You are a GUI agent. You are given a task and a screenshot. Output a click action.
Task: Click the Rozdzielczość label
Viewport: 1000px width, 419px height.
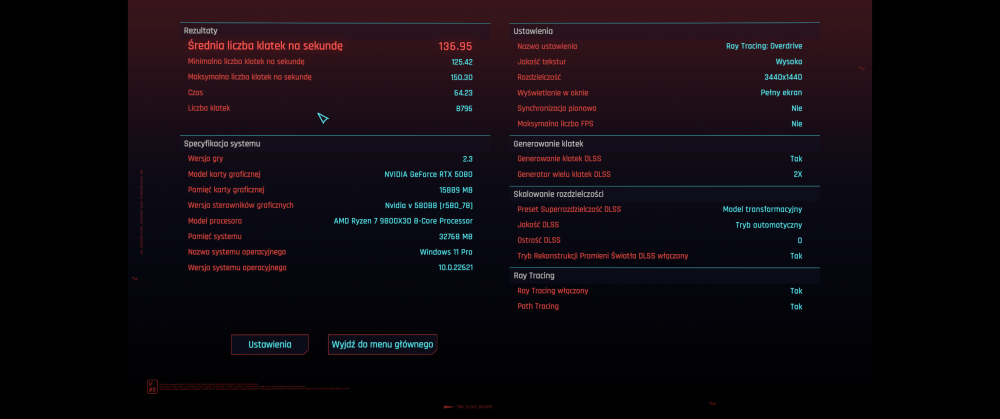click(539, 77)
